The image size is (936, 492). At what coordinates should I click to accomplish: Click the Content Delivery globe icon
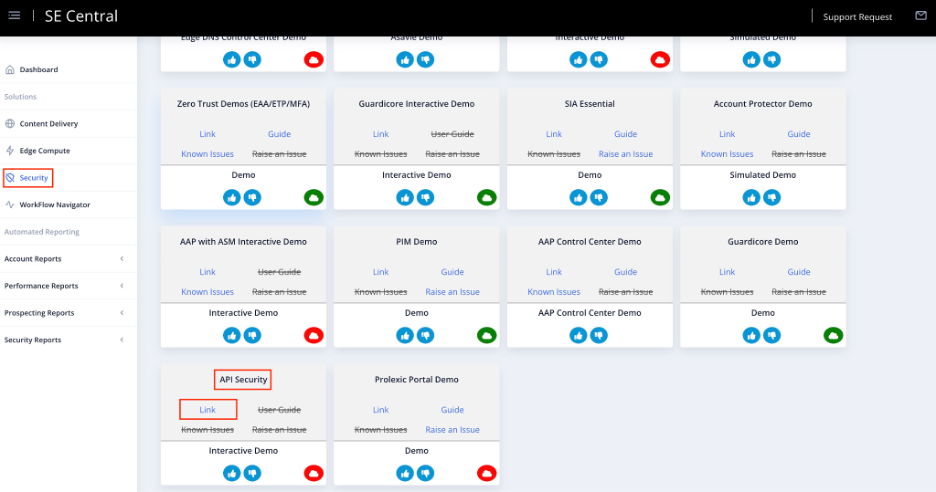click(x=10, y=124)
